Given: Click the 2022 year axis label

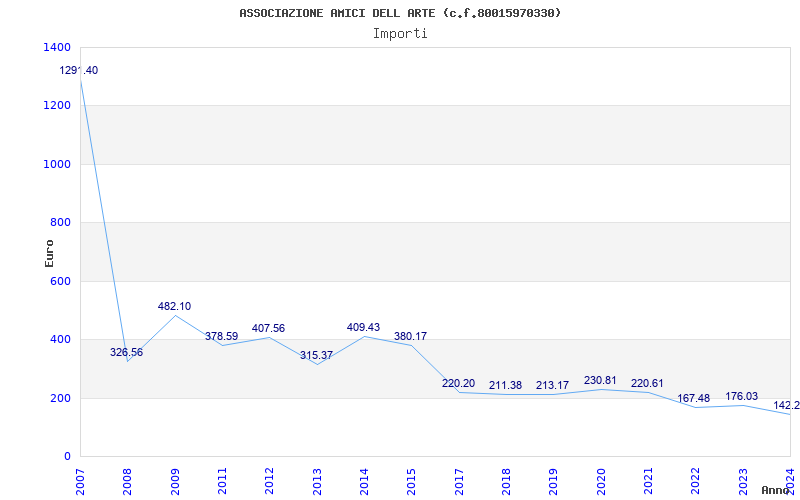Looking at the screenshot, I should (x=695, y=482).
